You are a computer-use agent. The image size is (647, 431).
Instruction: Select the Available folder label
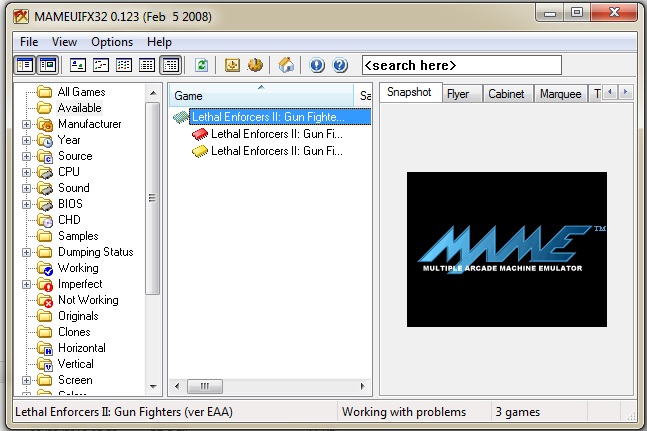(x=79, y=108)
